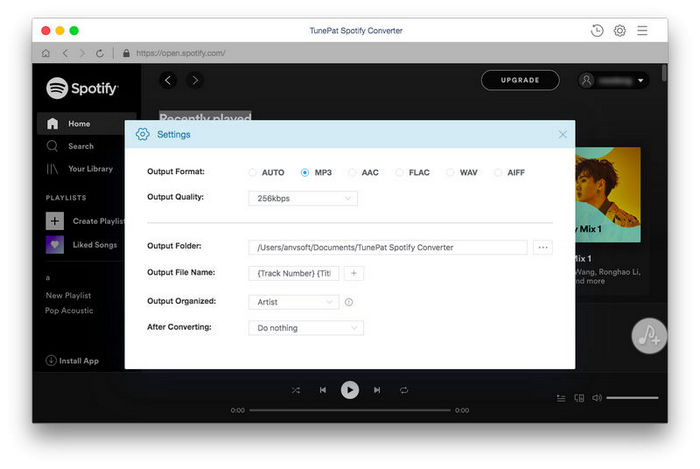
Task: Browse output folder with the ellipsis button
Action: point(543,247)
